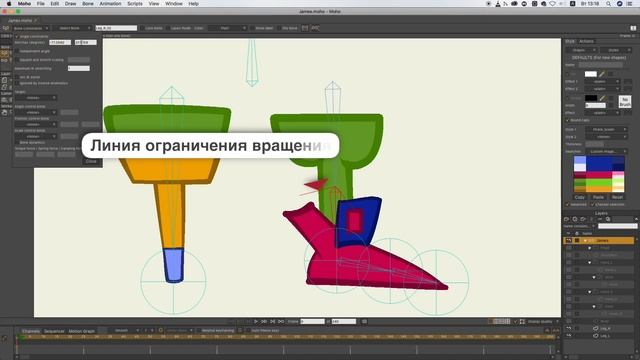640x360 pixels.
Task: Click the New Layer icon in Layers panel
Action: click(x=567, y=219)
